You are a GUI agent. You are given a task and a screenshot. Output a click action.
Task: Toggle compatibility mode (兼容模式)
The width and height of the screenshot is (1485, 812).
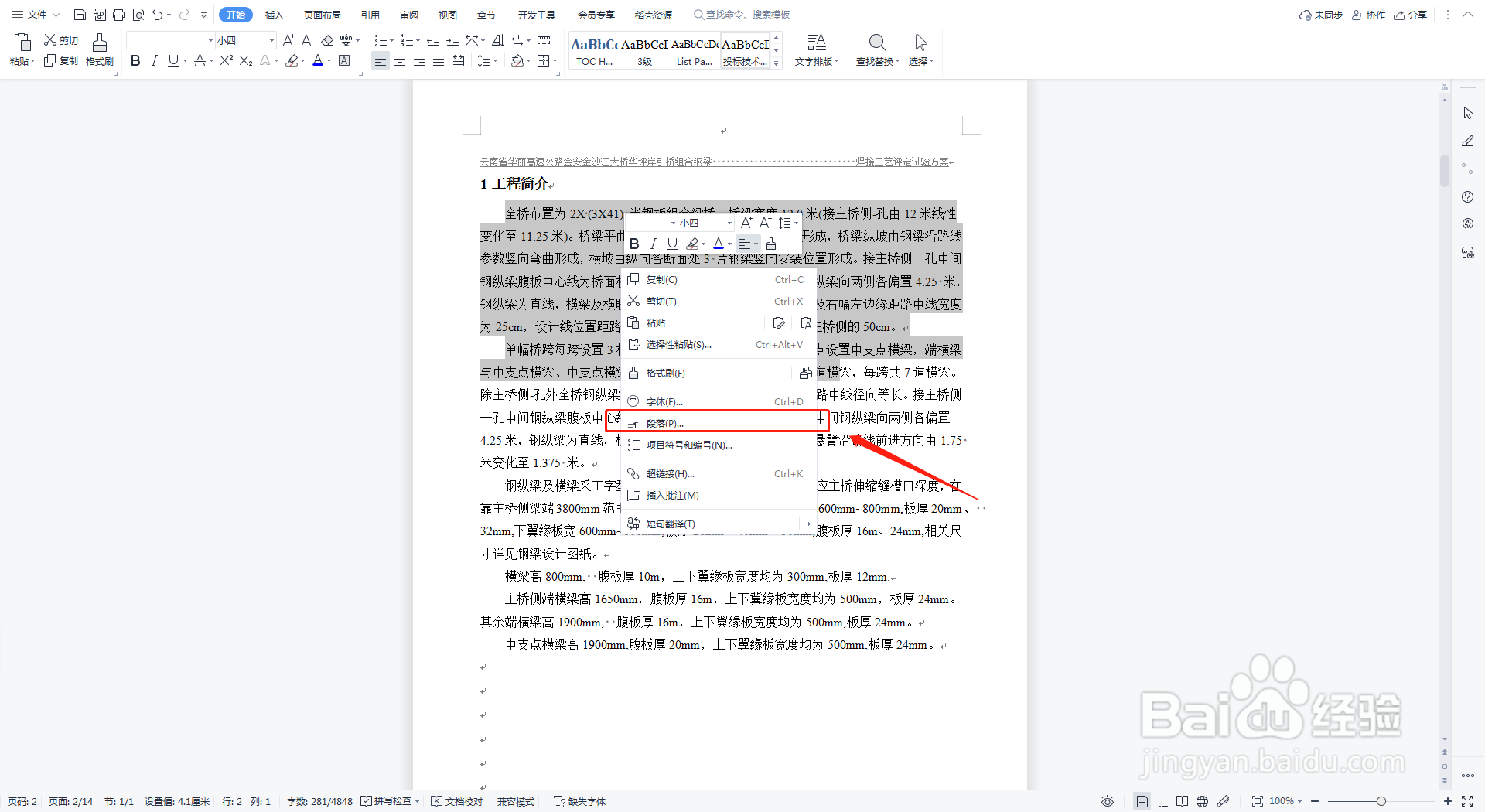515,801
